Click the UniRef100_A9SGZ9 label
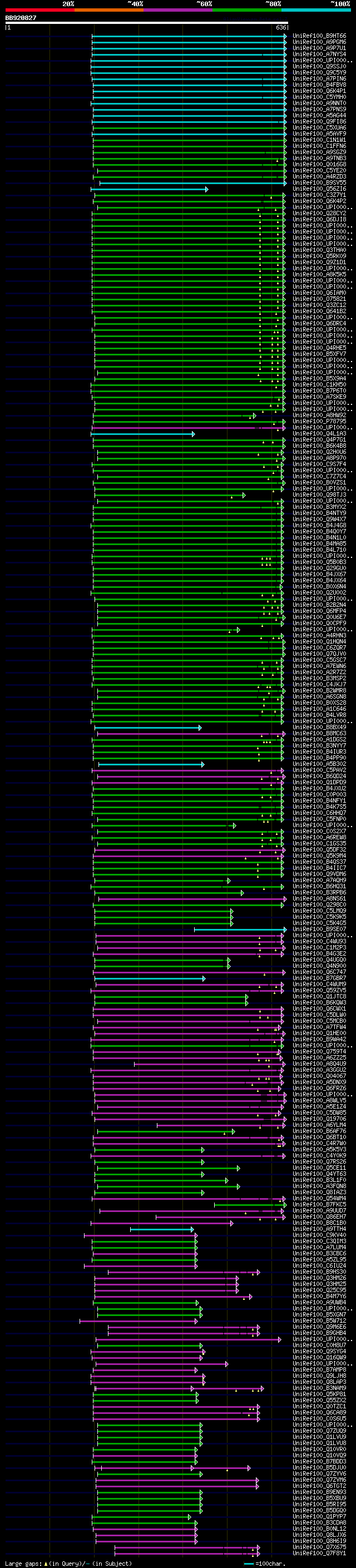The width and height of the screenshot is (356, 1568). point(319,152)
